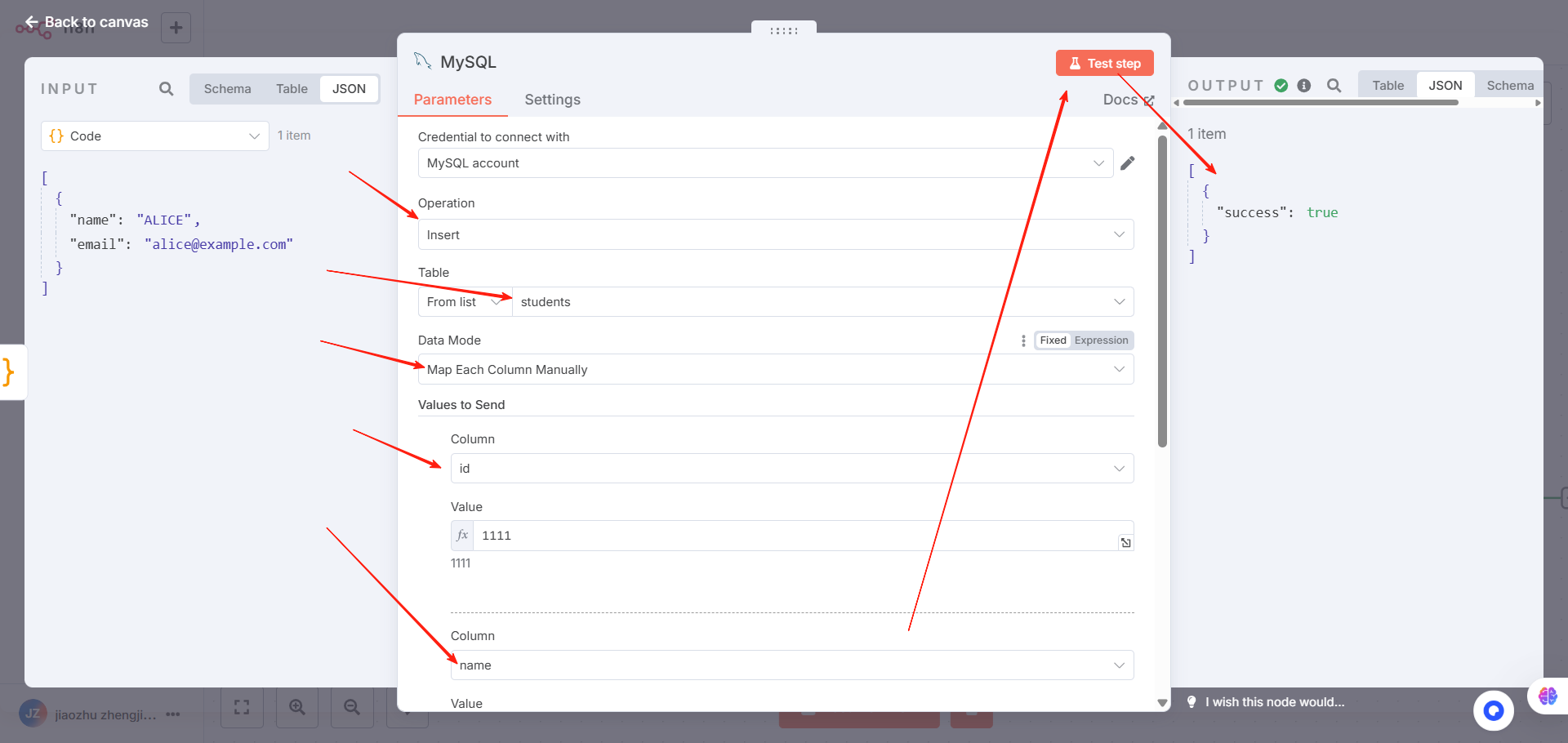This screenshot has width=1568, height=743.
Task: Open the AI brain assistant icon
Action: [1548, 696]
